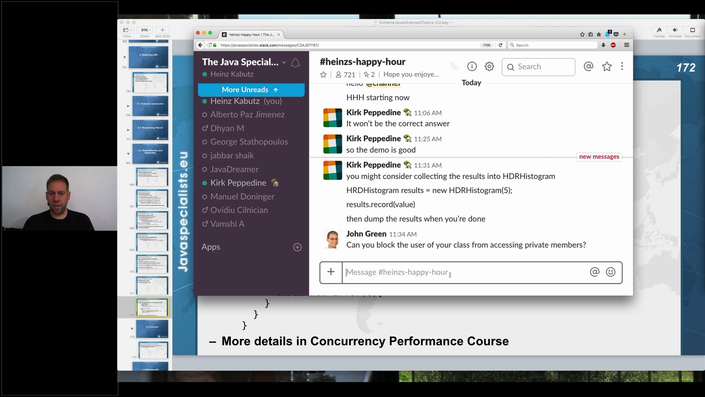Screen dimensions: 705x397
Task: Collapse the Reflection API slide group triangle
Action: tap(125, 57)
